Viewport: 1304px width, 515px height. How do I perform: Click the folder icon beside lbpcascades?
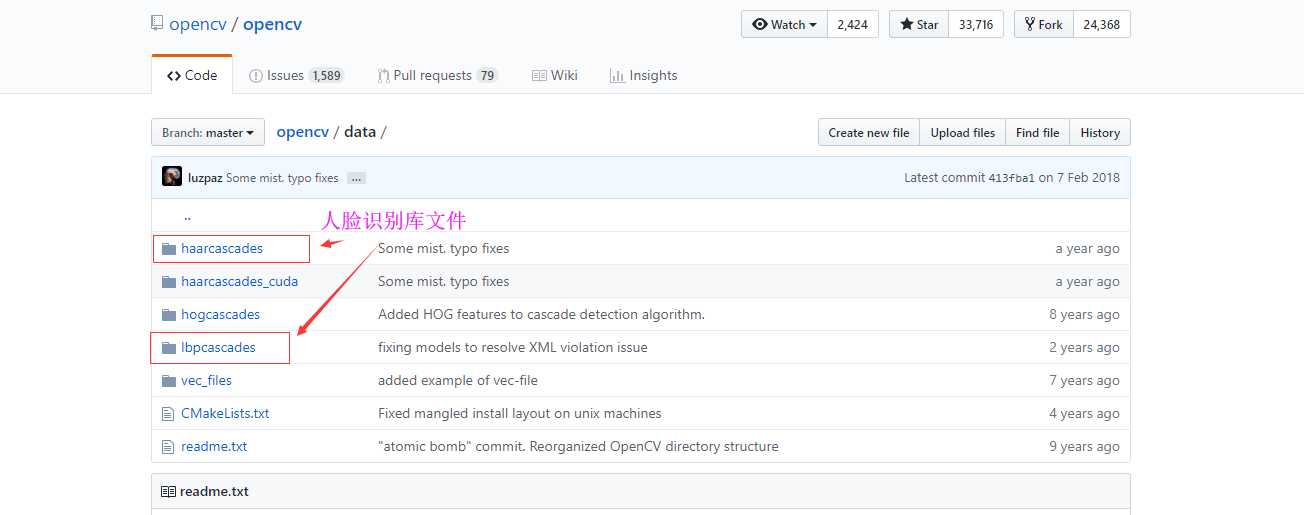click(168, 347)
